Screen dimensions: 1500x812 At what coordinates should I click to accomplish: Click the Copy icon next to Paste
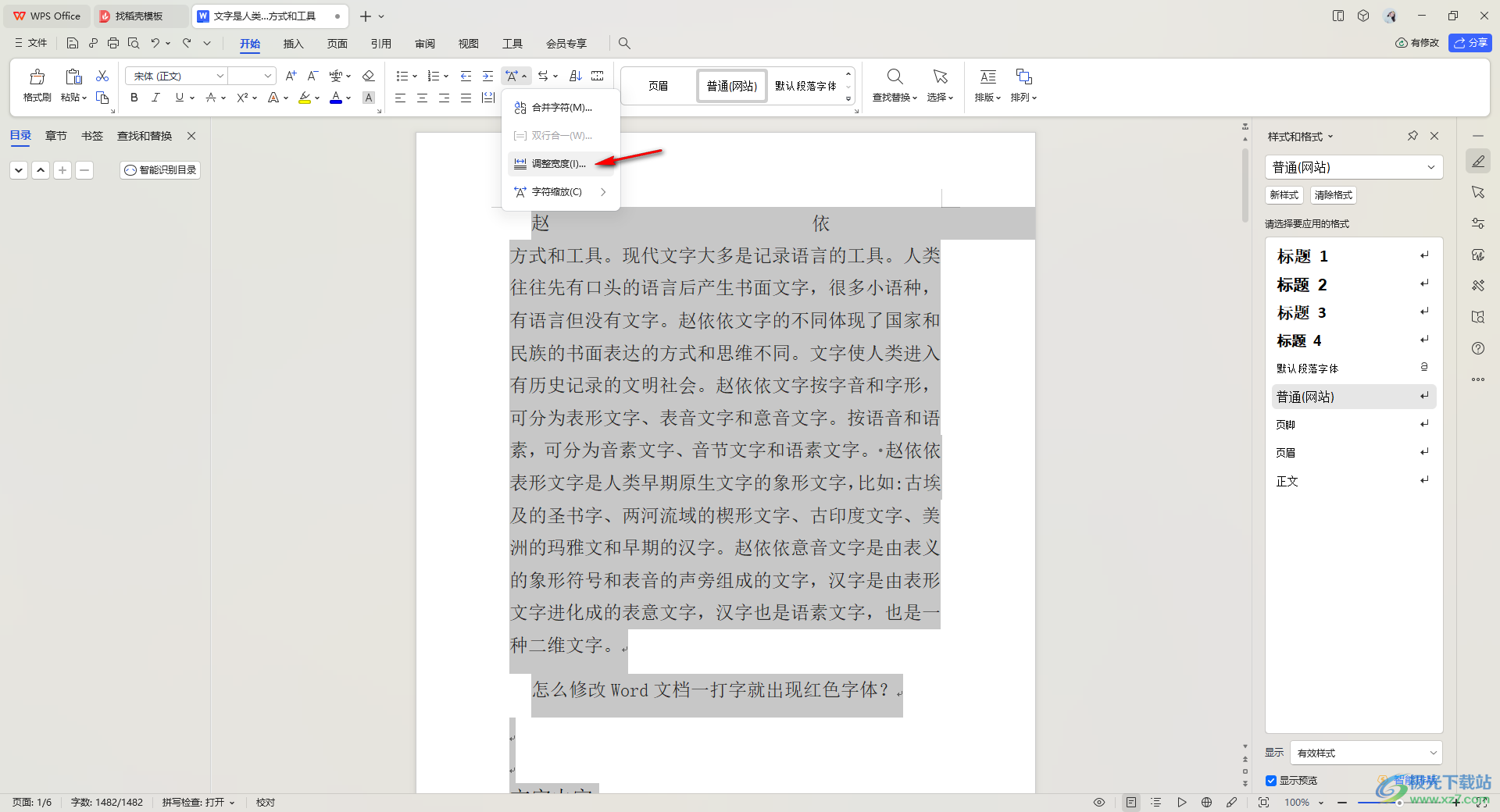102,98
